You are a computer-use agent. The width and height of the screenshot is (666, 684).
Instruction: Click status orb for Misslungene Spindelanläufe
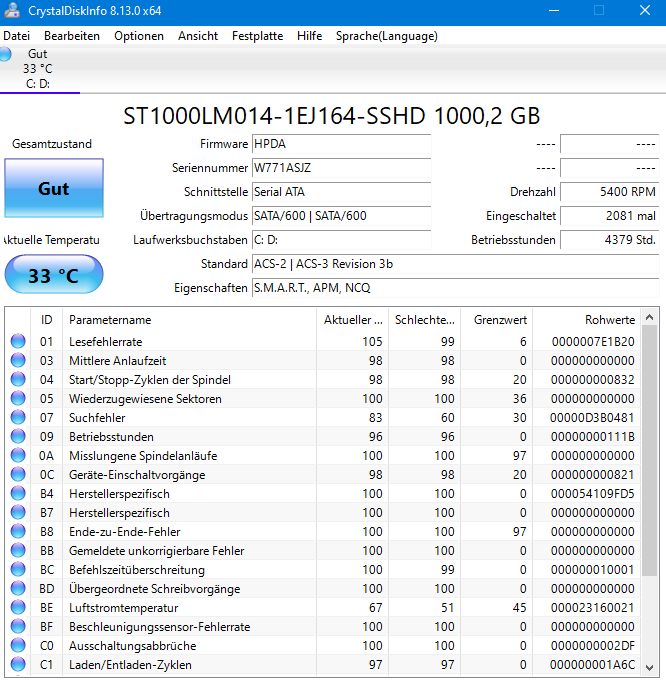click(18, 455)
